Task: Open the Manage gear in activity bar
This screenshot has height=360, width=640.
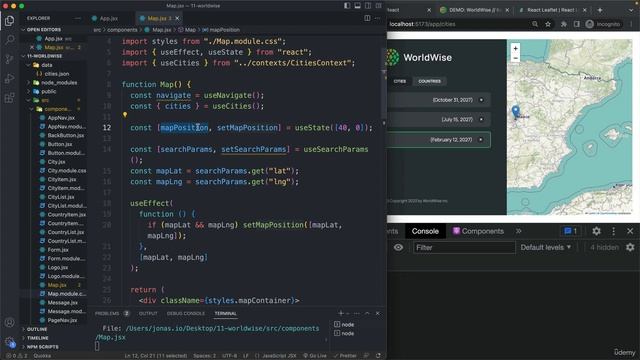Action: pyautogui.click(x=9, y=342)
